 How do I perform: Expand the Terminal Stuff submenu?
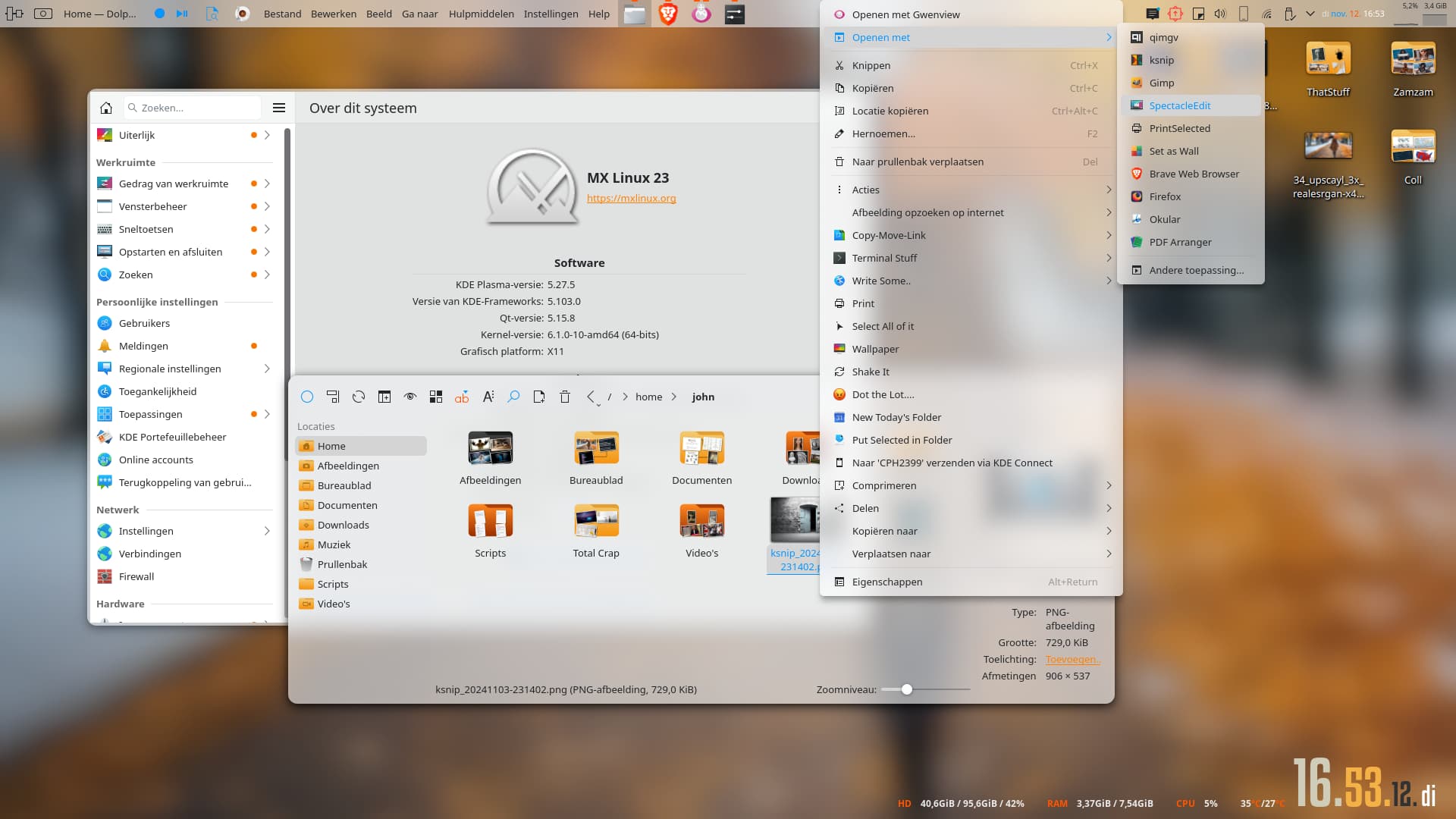(x=971, y=258)
